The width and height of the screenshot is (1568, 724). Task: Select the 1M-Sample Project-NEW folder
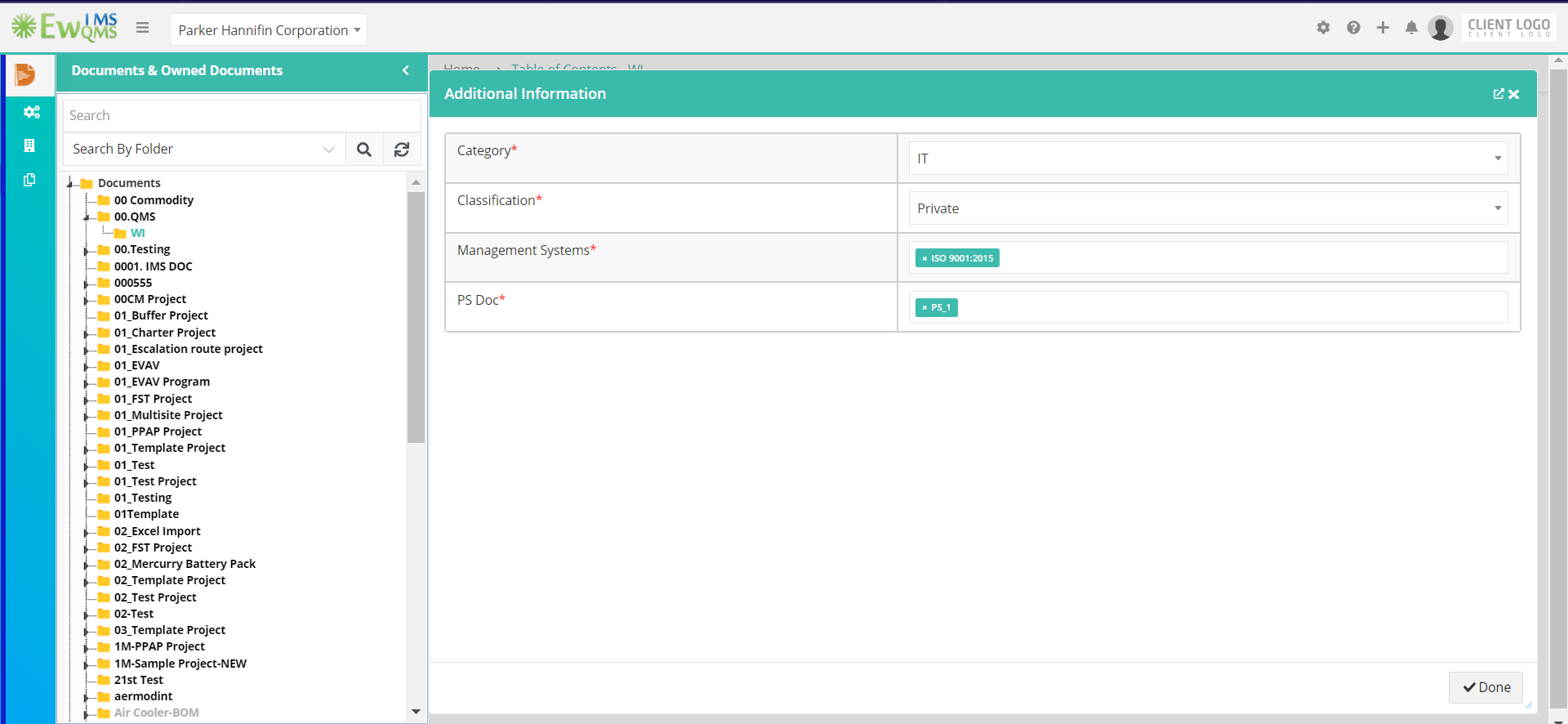(180, 664)
